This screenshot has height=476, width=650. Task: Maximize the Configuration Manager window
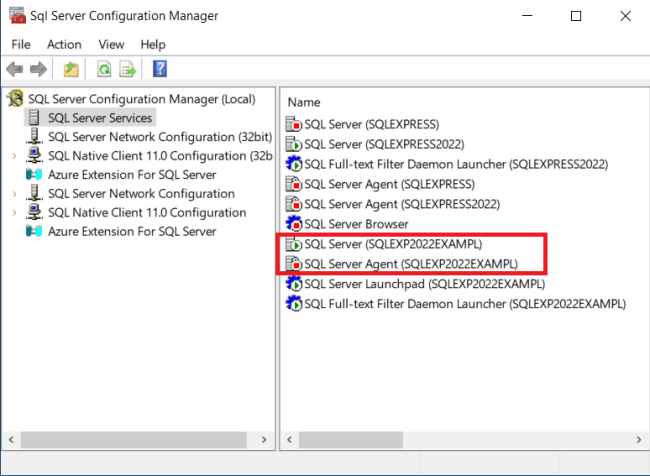pyautogui.click(x=576, y=16)
